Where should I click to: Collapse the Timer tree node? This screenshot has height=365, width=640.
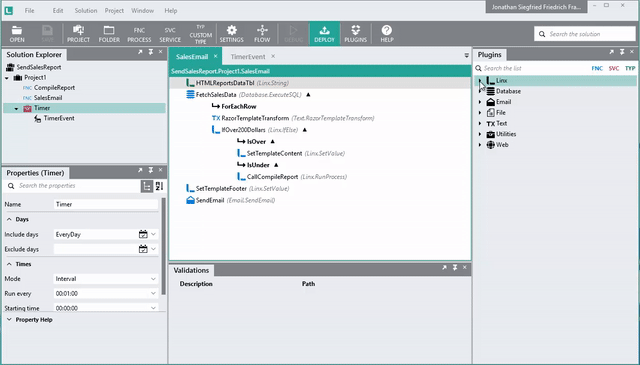click(16, 109)
